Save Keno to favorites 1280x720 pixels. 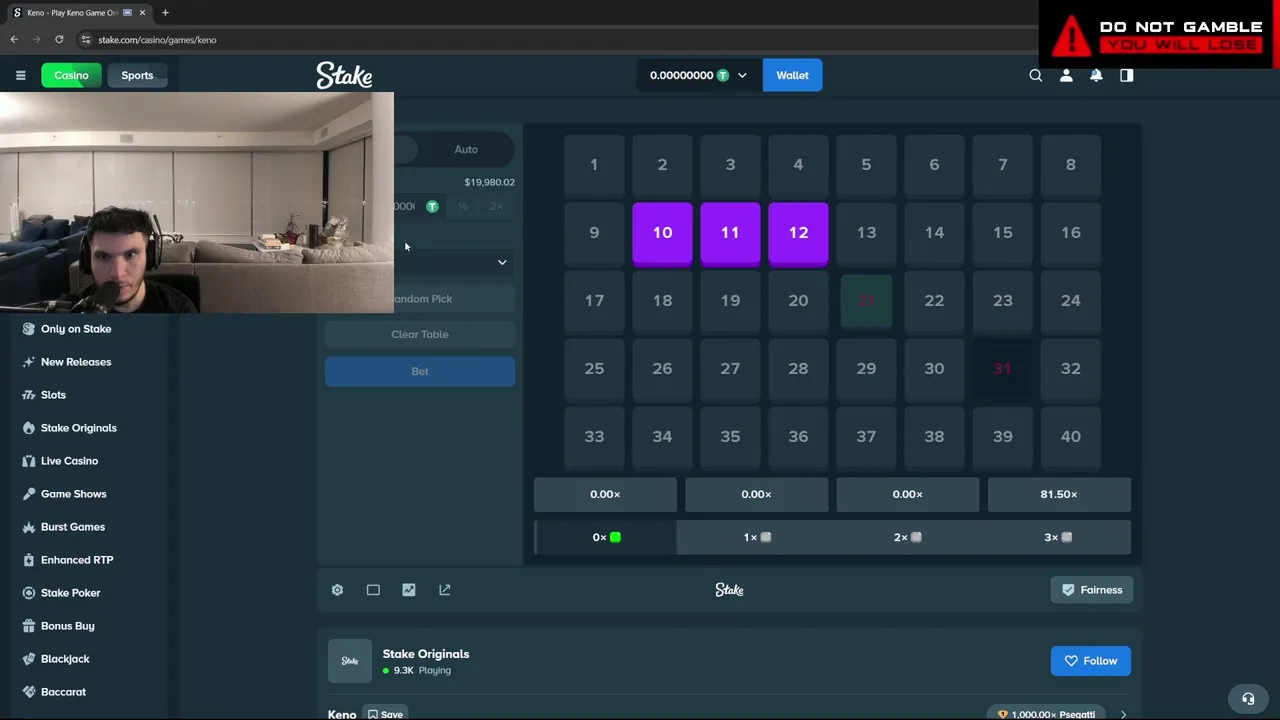[x=384, y=714]
